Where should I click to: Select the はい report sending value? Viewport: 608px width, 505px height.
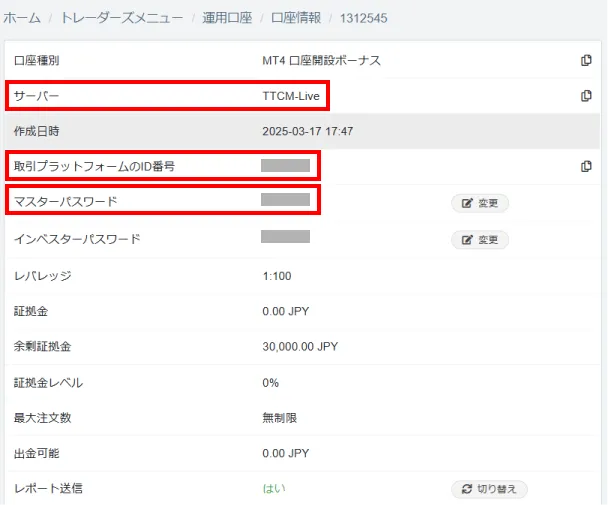[274, 488]
